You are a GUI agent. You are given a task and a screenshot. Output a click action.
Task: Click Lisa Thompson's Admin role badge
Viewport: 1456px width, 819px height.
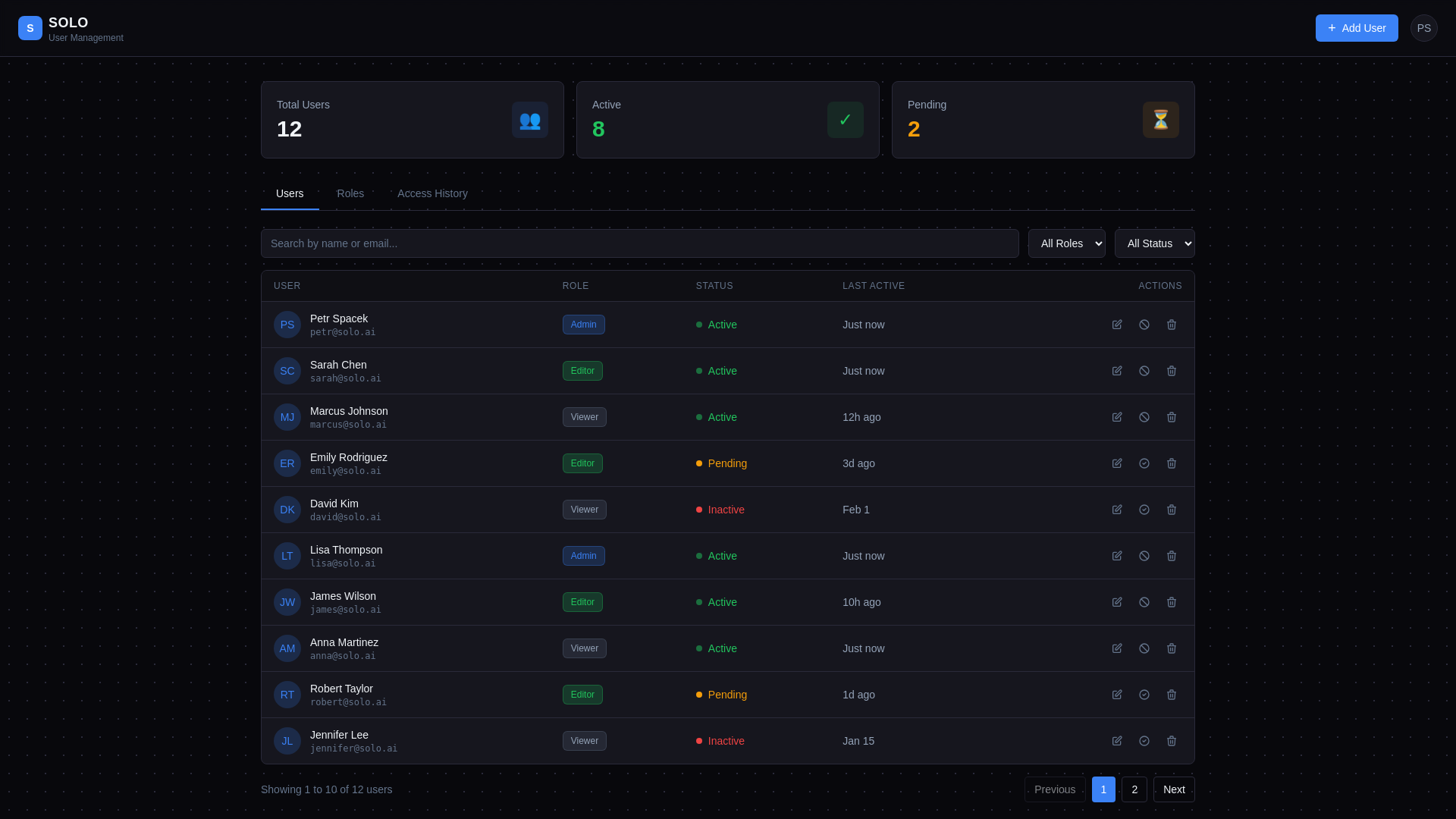point(584,556)
